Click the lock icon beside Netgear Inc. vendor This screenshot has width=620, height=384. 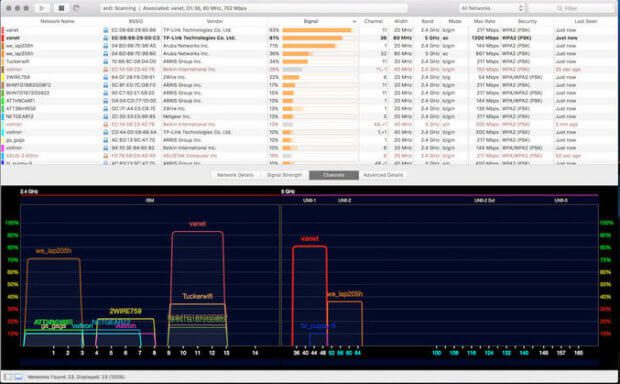click(106, 116)
